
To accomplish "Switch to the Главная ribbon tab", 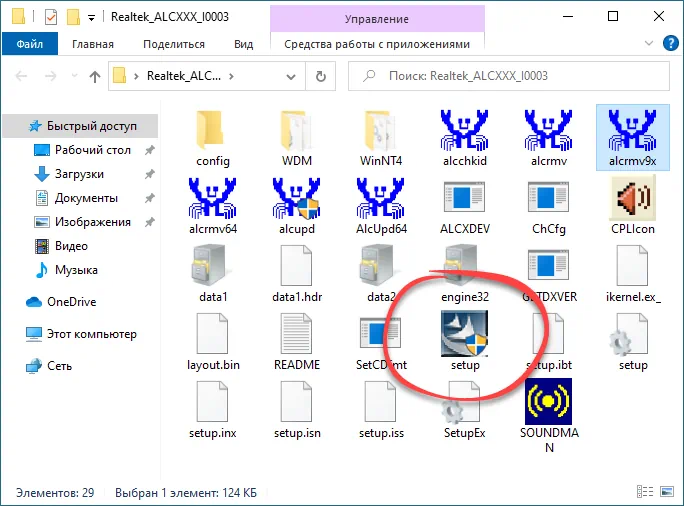I will point(92,44).
